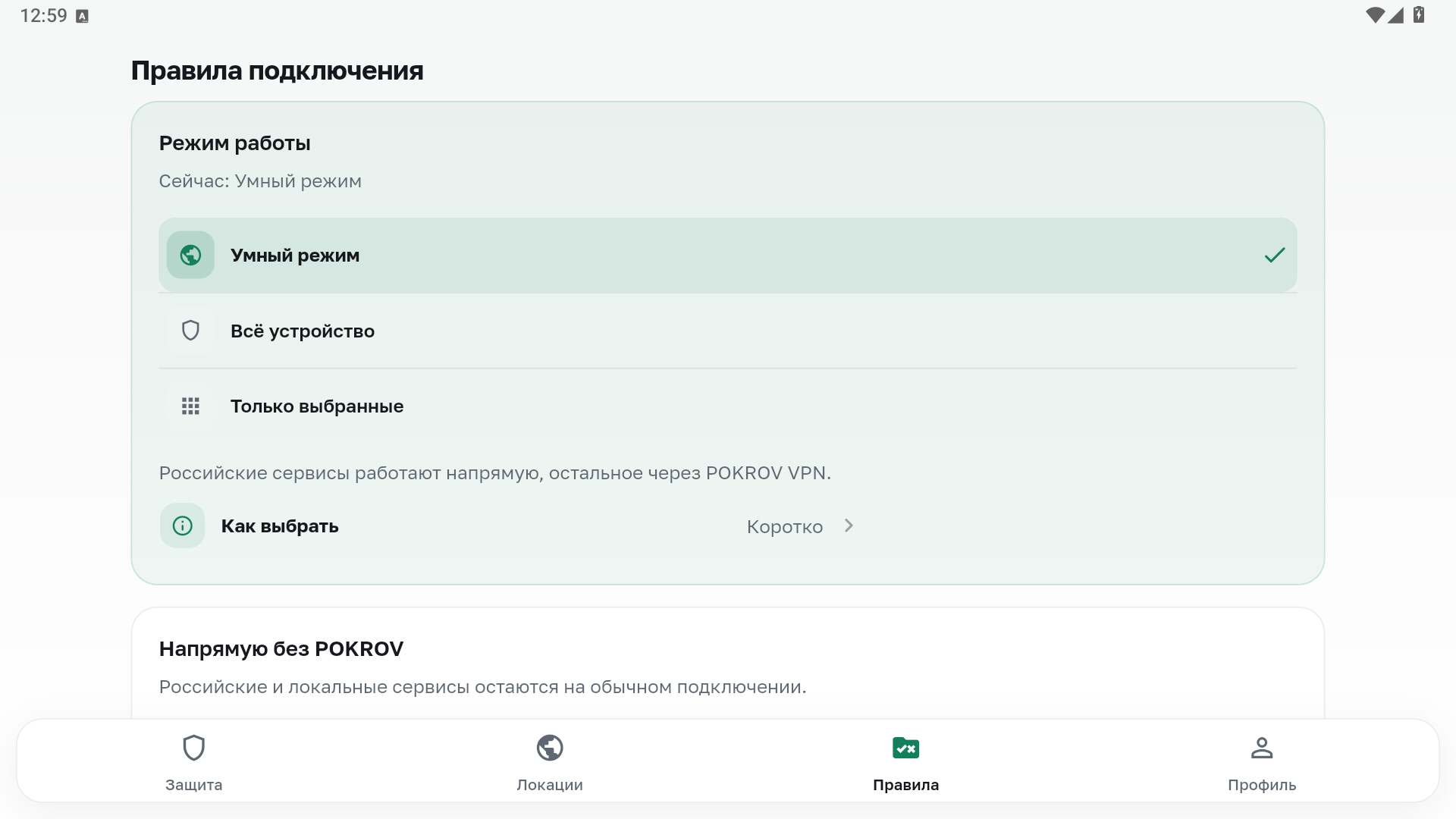Click the Wi-Fi icon in status bar

click(x=1375, y=15)
